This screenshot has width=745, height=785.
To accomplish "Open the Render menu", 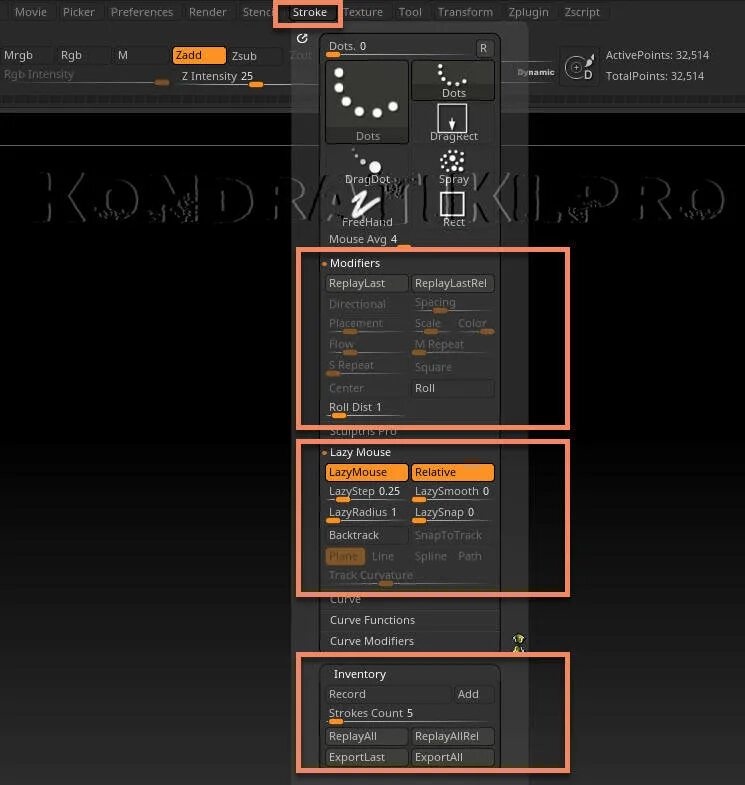I will coord(207,12).
